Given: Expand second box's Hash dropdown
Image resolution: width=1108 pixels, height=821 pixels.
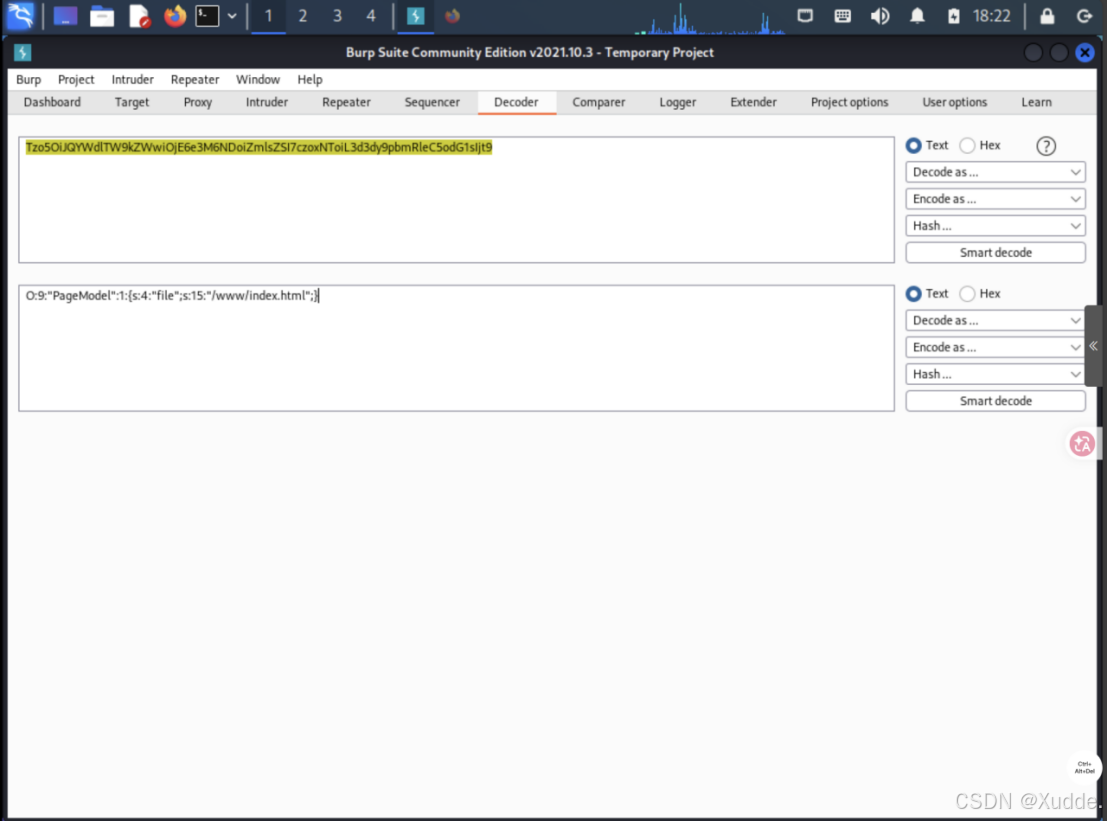Looking at the screenshot, I should (996, 374).
